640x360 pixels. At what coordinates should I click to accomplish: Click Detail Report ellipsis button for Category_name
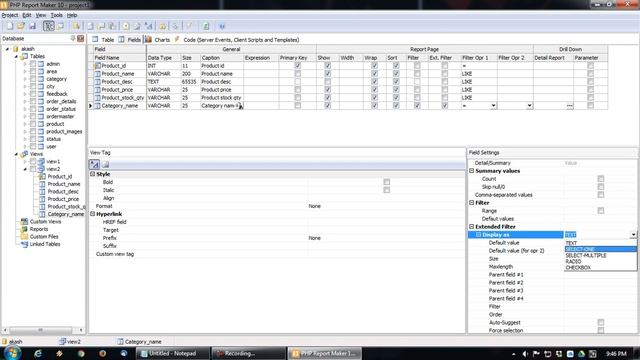coord(569,106)
